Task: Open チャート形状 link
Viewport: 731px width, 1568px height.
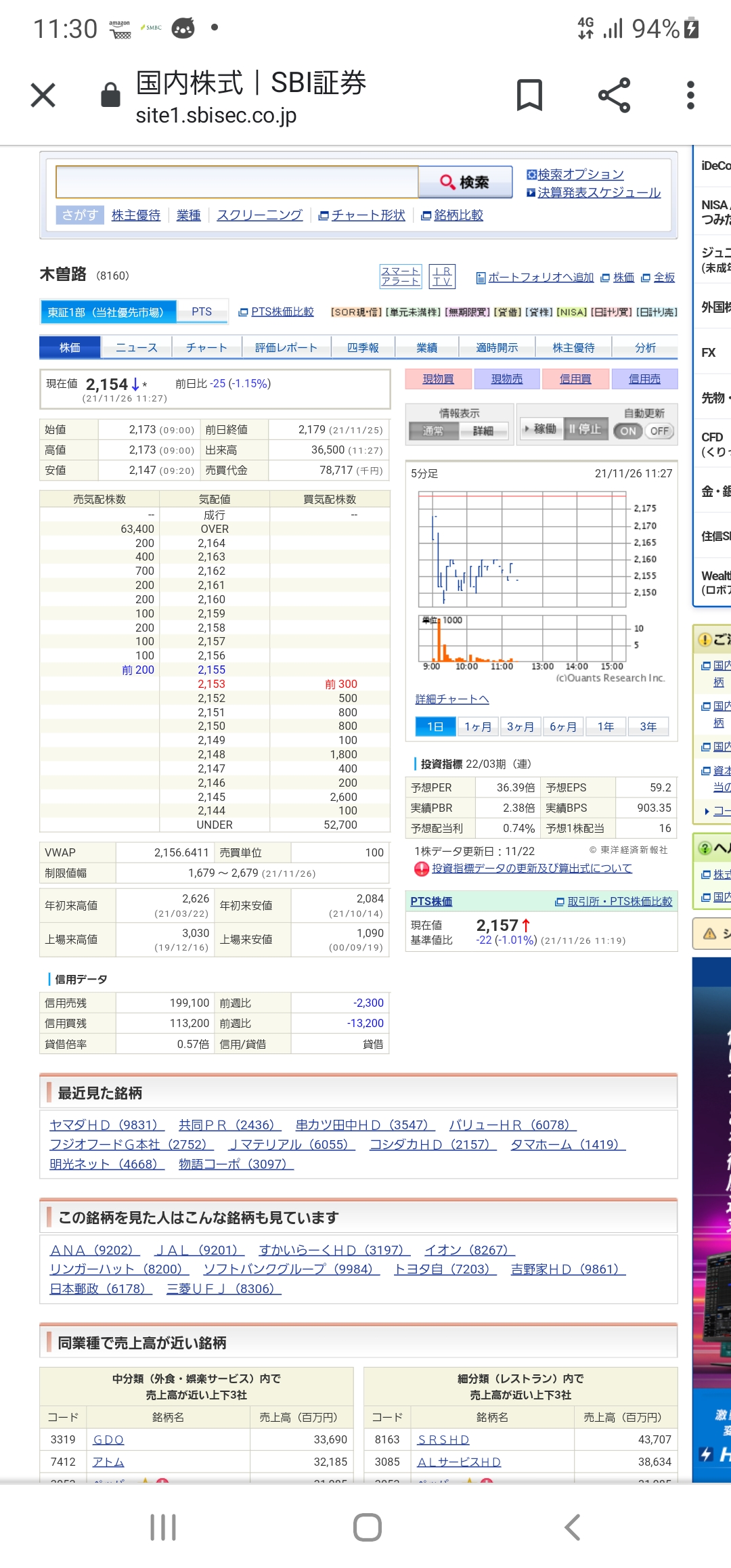Action: click(368, 215)
